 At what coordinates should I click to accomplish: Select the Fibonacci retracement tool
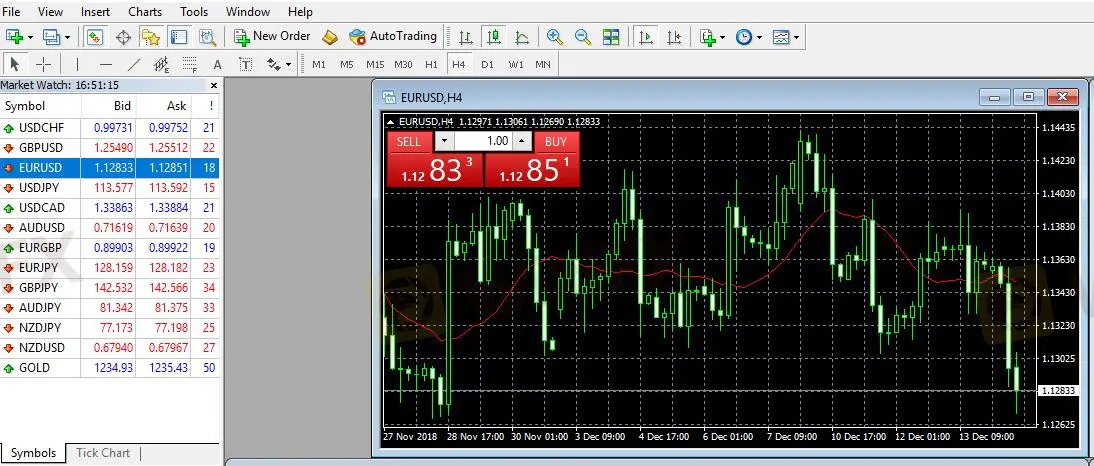click(189, 64)
